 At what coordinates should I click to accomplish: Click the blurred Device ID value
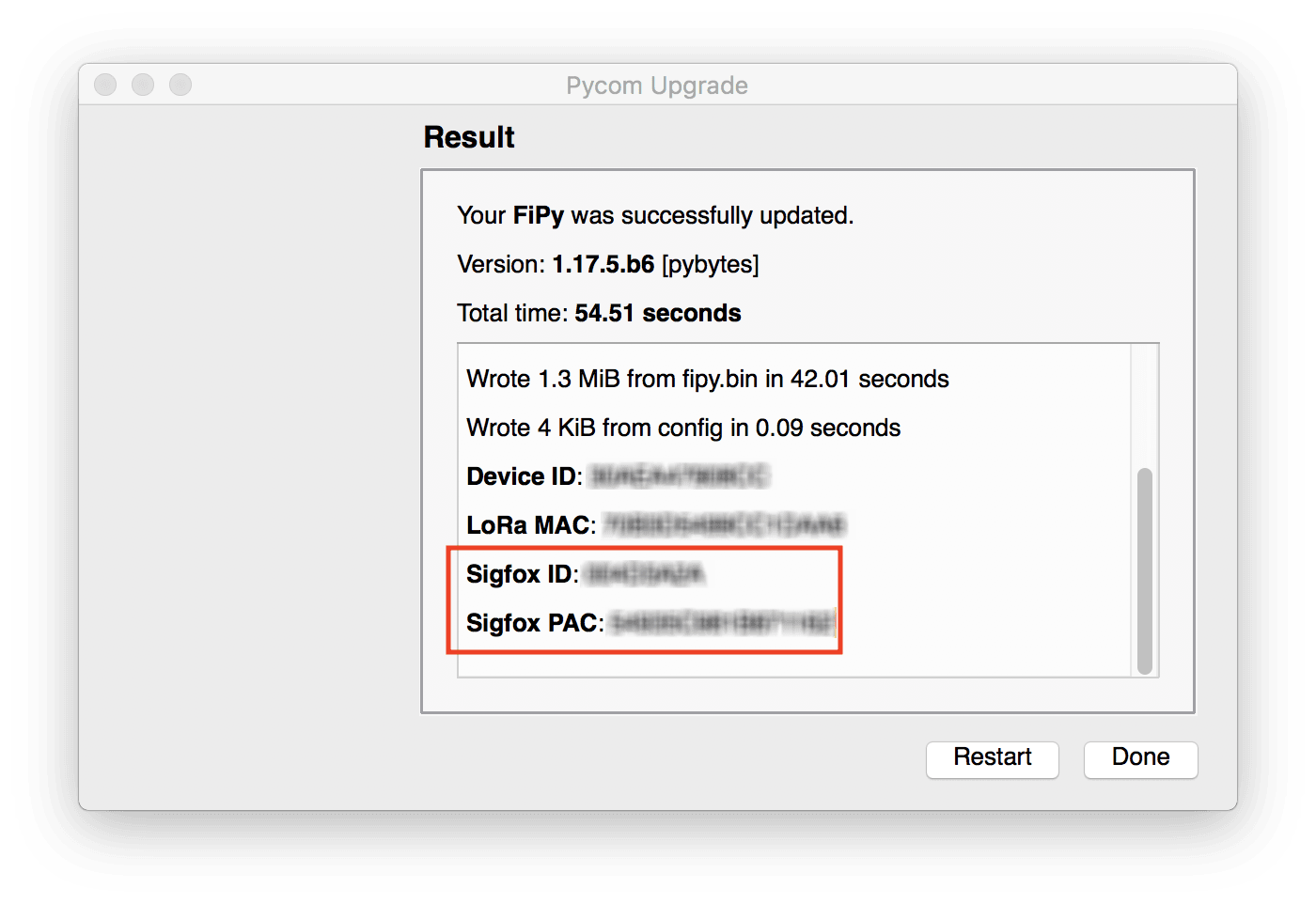point(679,476)
